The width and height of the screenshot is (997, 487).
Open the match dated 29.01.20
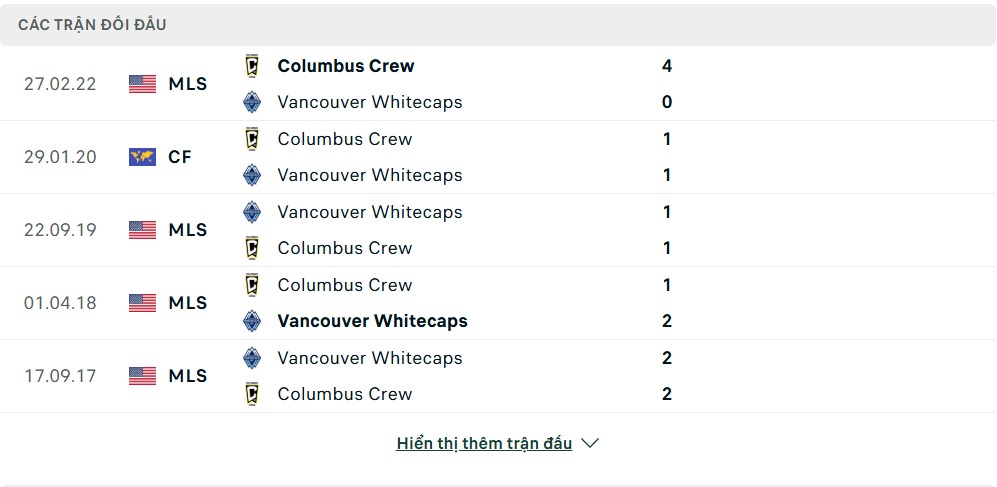click(498, 157)
